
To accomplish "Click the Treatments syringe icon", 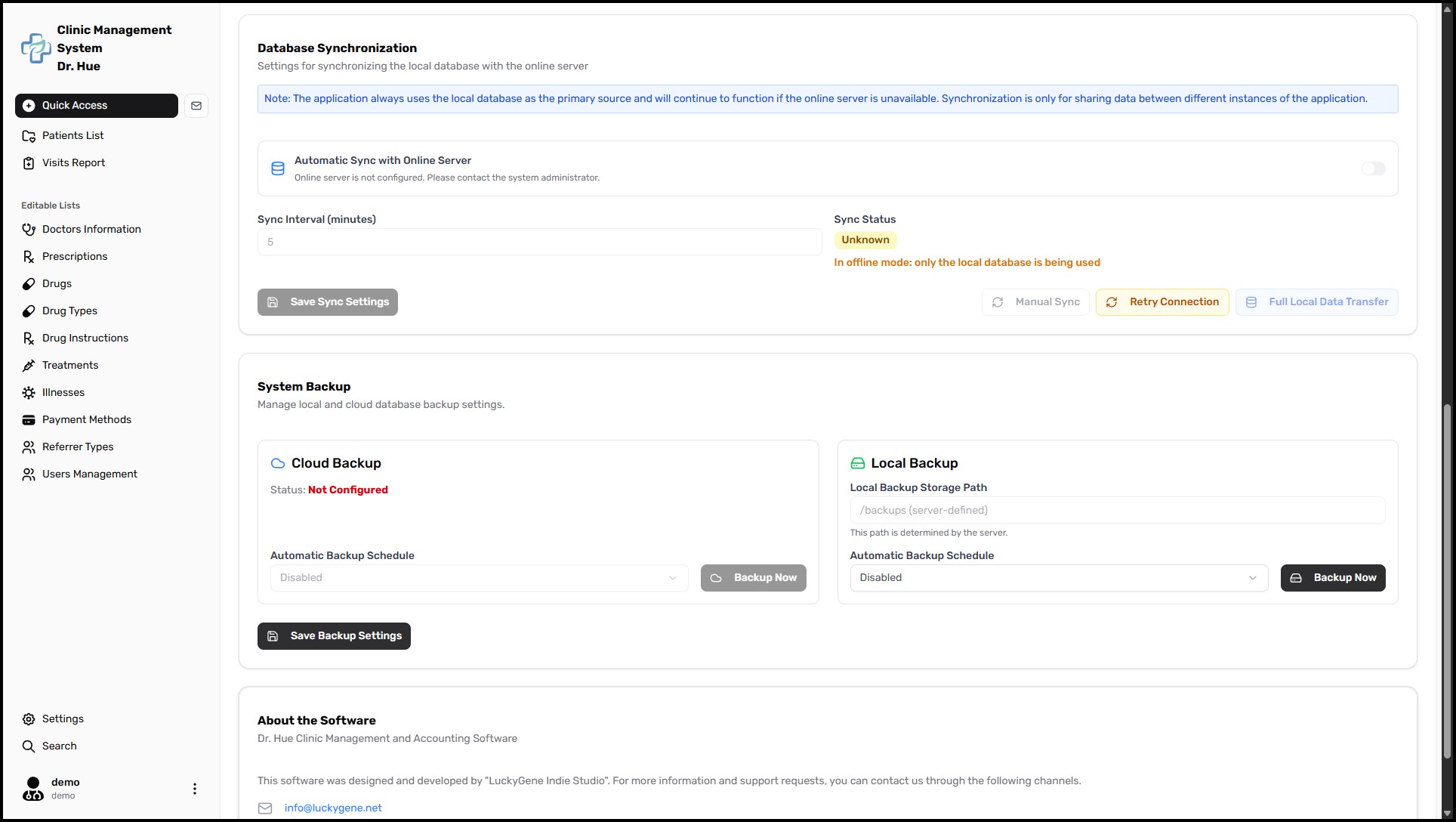I will click(29, 366).
